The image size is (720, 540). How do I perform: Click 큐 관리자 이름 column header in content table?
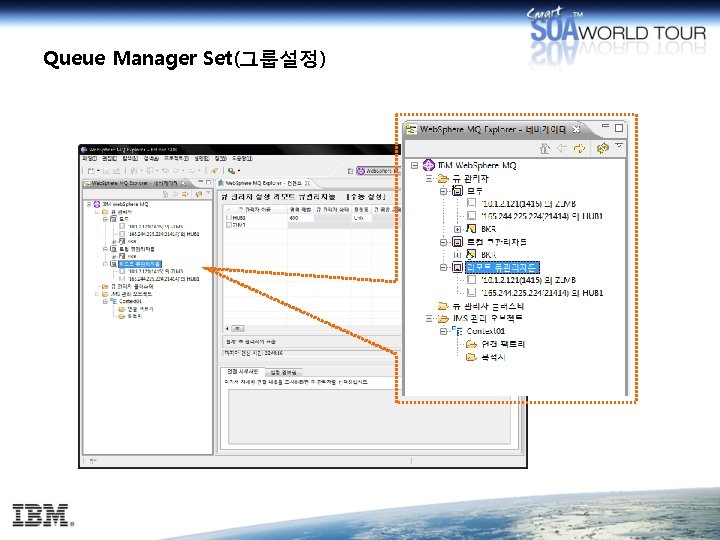point(255,209)
